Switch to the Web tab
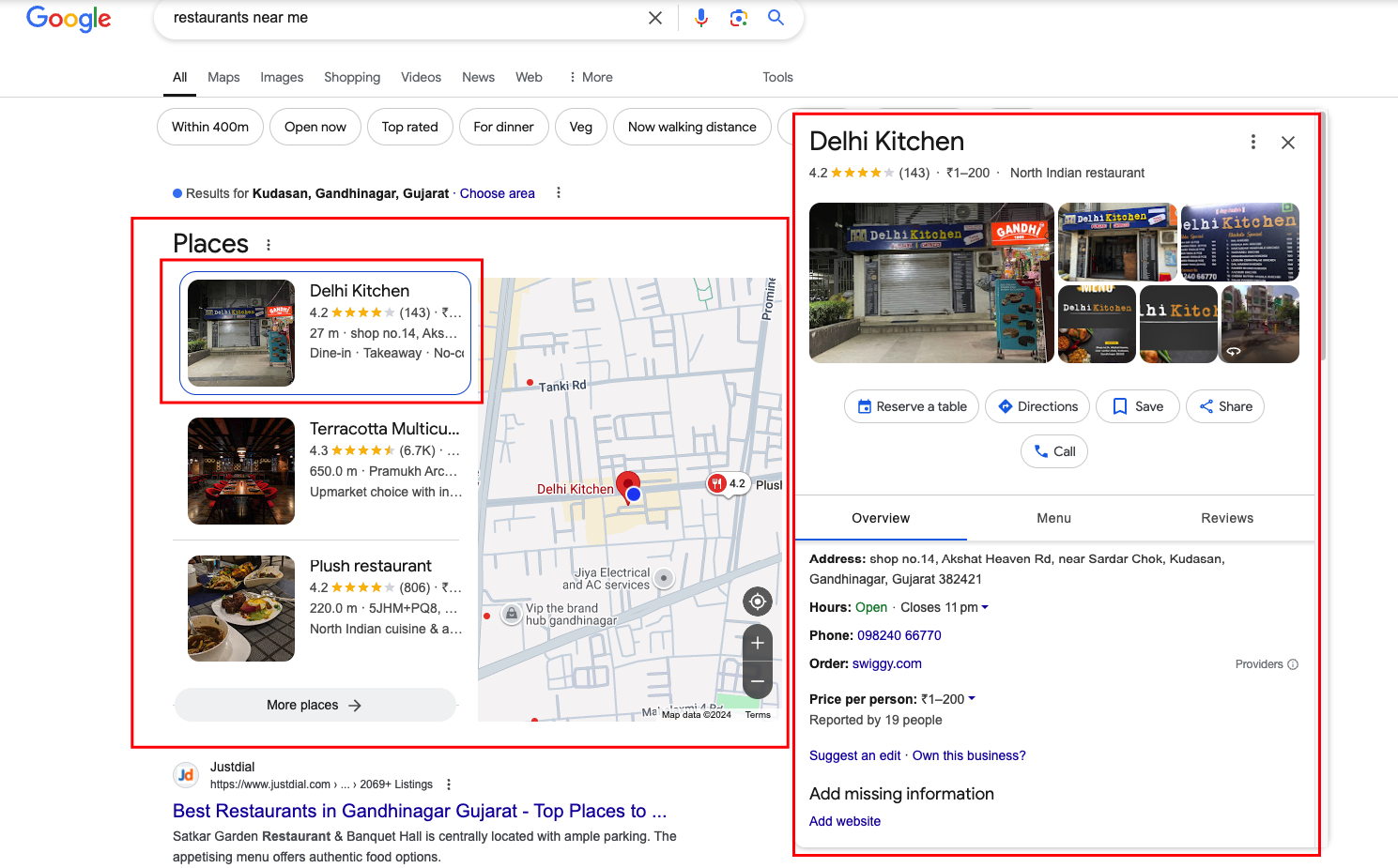The image size is (1398, 868). tap(529, 77)
